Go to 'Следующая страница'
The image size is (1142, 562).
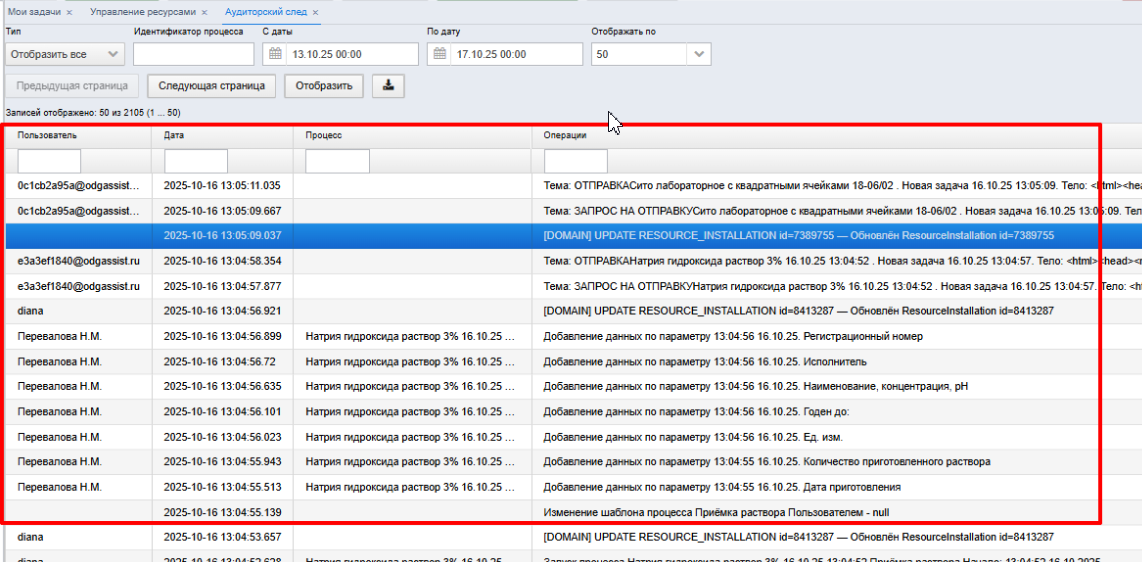211,85
